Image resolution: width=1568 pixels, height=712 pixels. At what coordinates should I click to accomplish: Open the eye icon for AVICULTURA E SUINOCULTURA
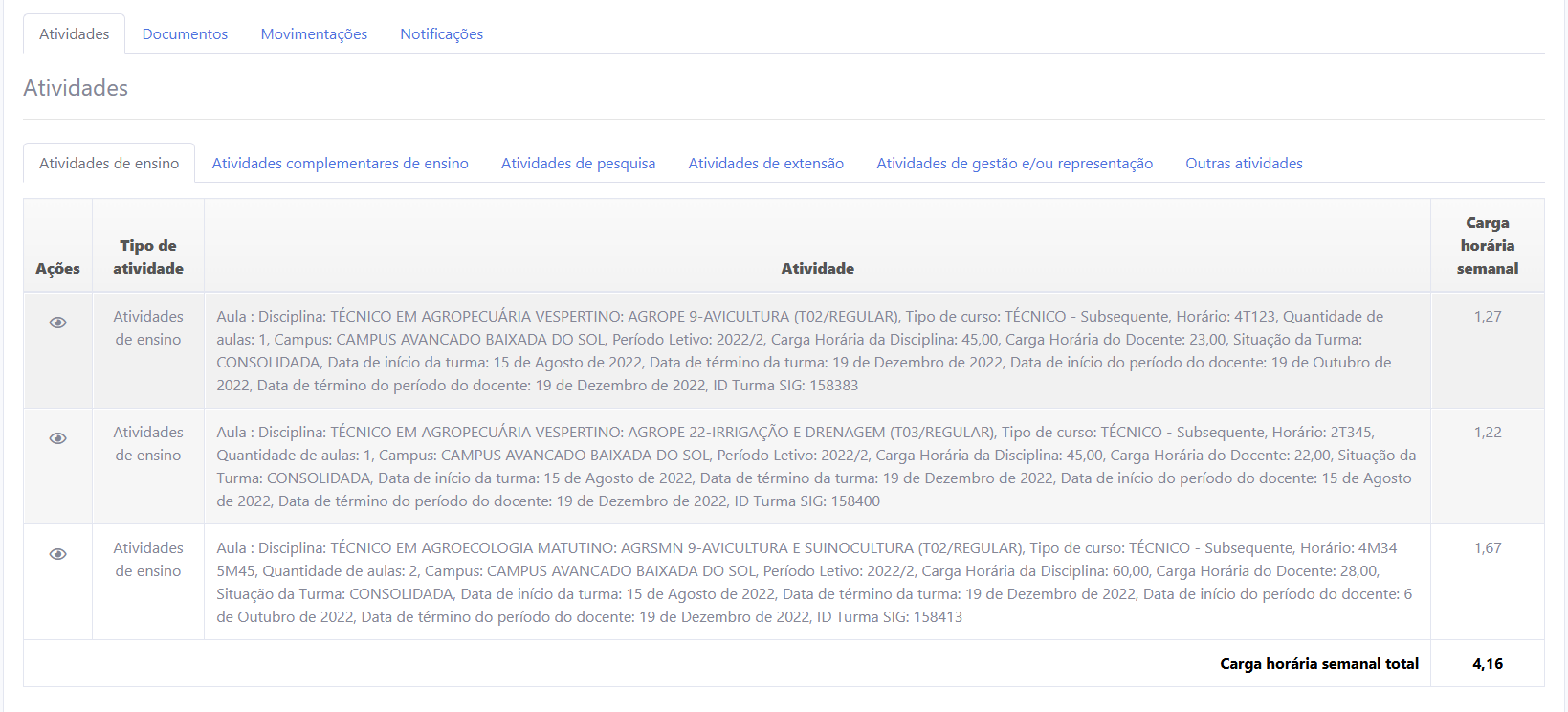click(57, 554)
